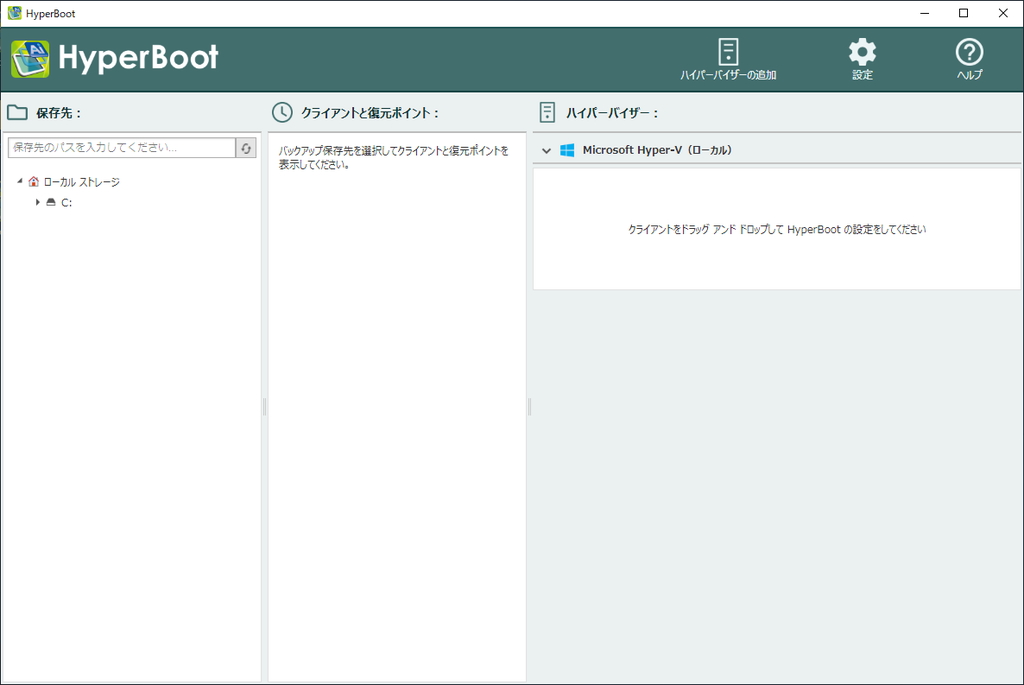This screenshot has height=685, width=1024.
Task: Click the hypervisor list icon beside ハイパーバイザー
Action: (x=547, y=112)
